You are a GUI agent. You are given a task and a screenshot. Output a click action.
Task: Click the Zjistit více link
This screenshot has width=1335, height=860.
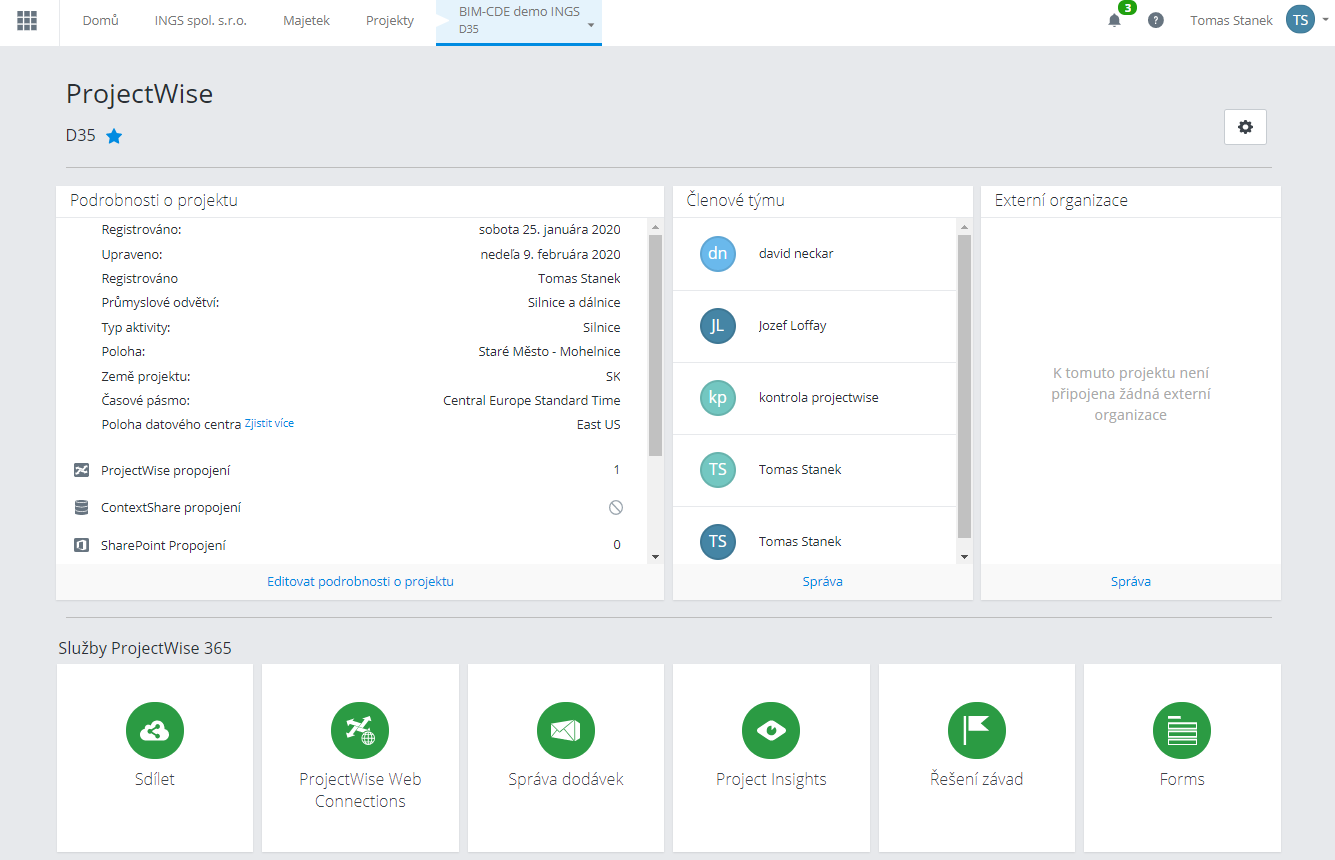269,424
